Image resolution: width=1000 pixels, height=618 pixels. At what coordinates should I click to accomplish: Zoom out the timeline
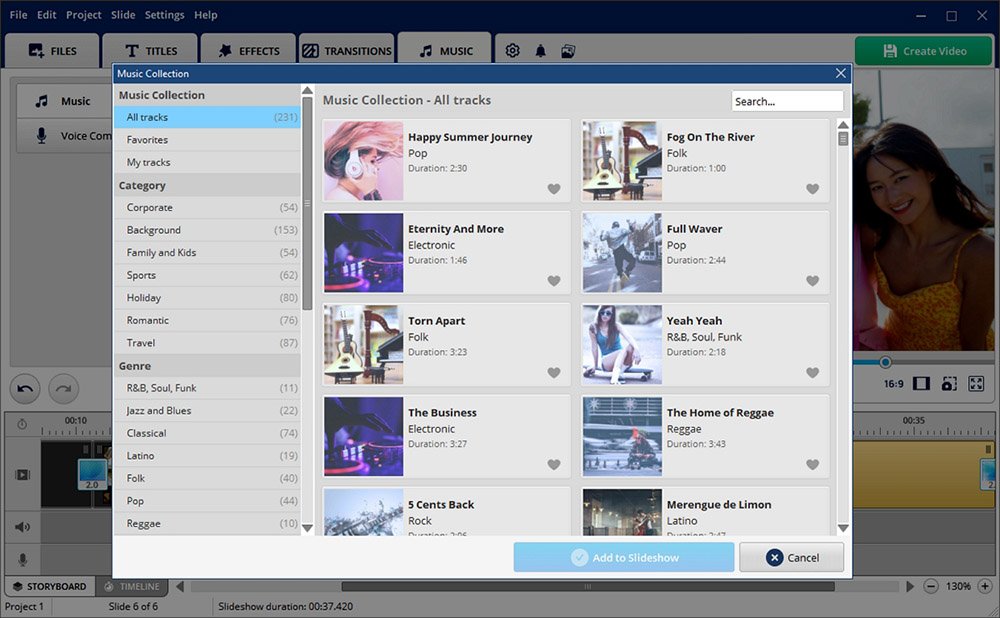(931, 586)
